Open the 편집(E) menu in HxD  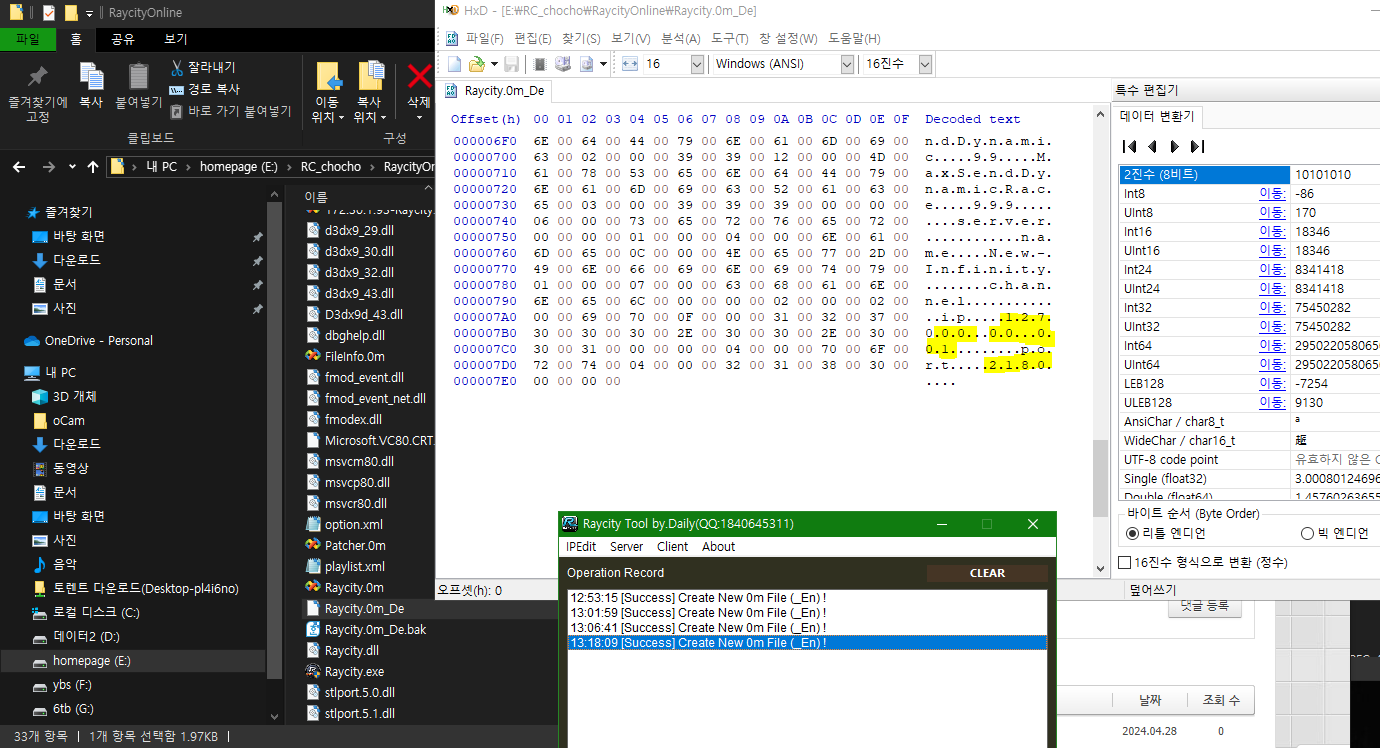[533, 38]
